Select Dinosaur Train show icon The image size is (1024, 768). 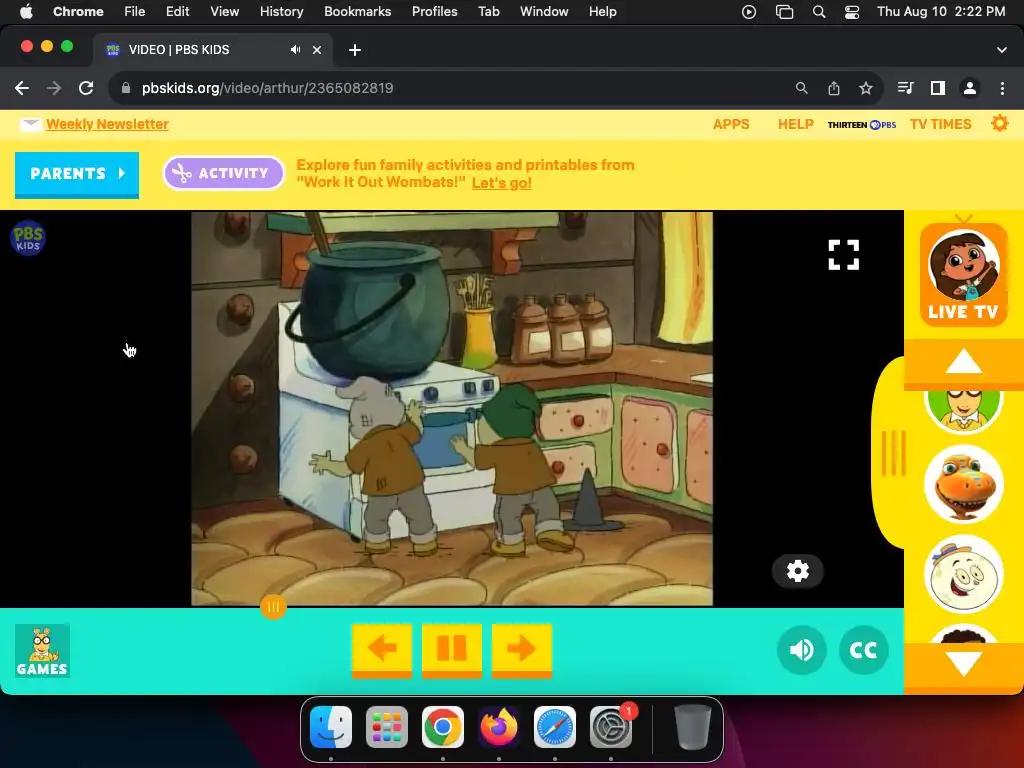click(963, 485)
